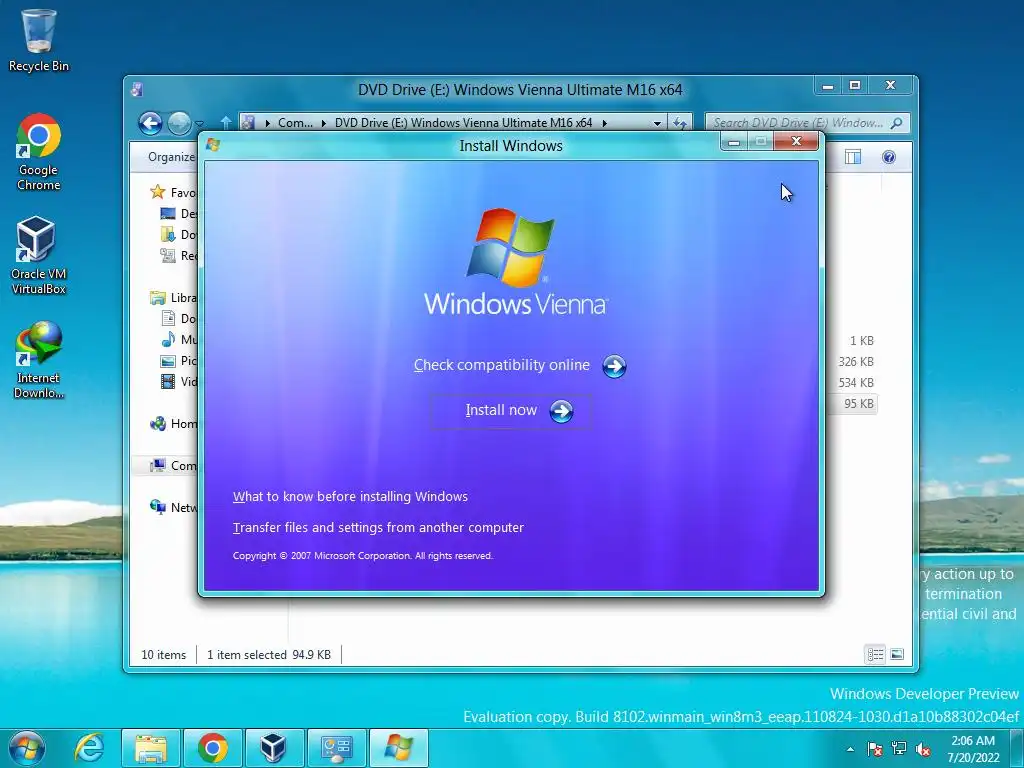Open Google Chrome desktop shortcut
Image resolution: width=1024 pixels, height=768 pixels.
click(39, 152)
